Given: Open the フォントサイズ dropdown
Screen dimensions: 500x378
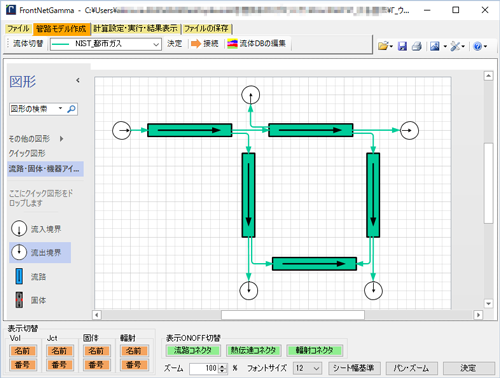Looking at the screenshot, I should point(307,368).
